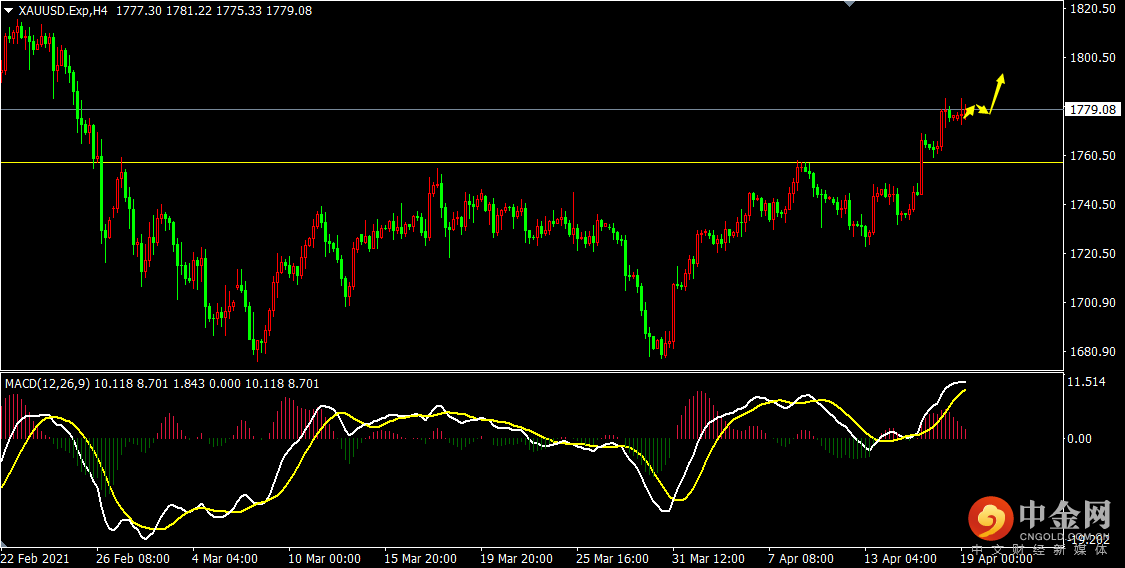Click the 1740.50 price scale label
The height and width of the screenshot is (568, 1125).
point(1092,204)
